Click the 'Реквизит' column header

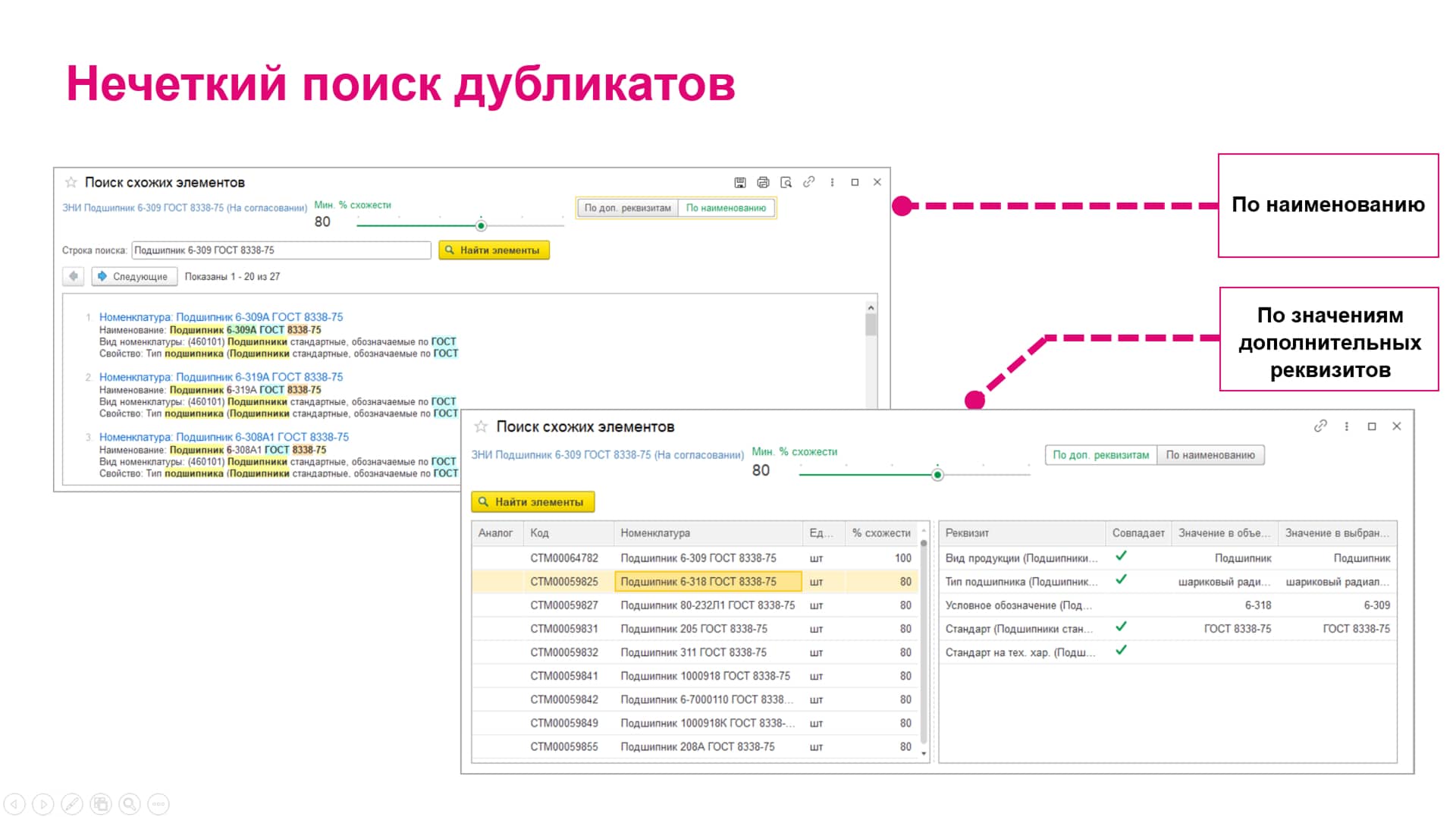click(1021, 533)
